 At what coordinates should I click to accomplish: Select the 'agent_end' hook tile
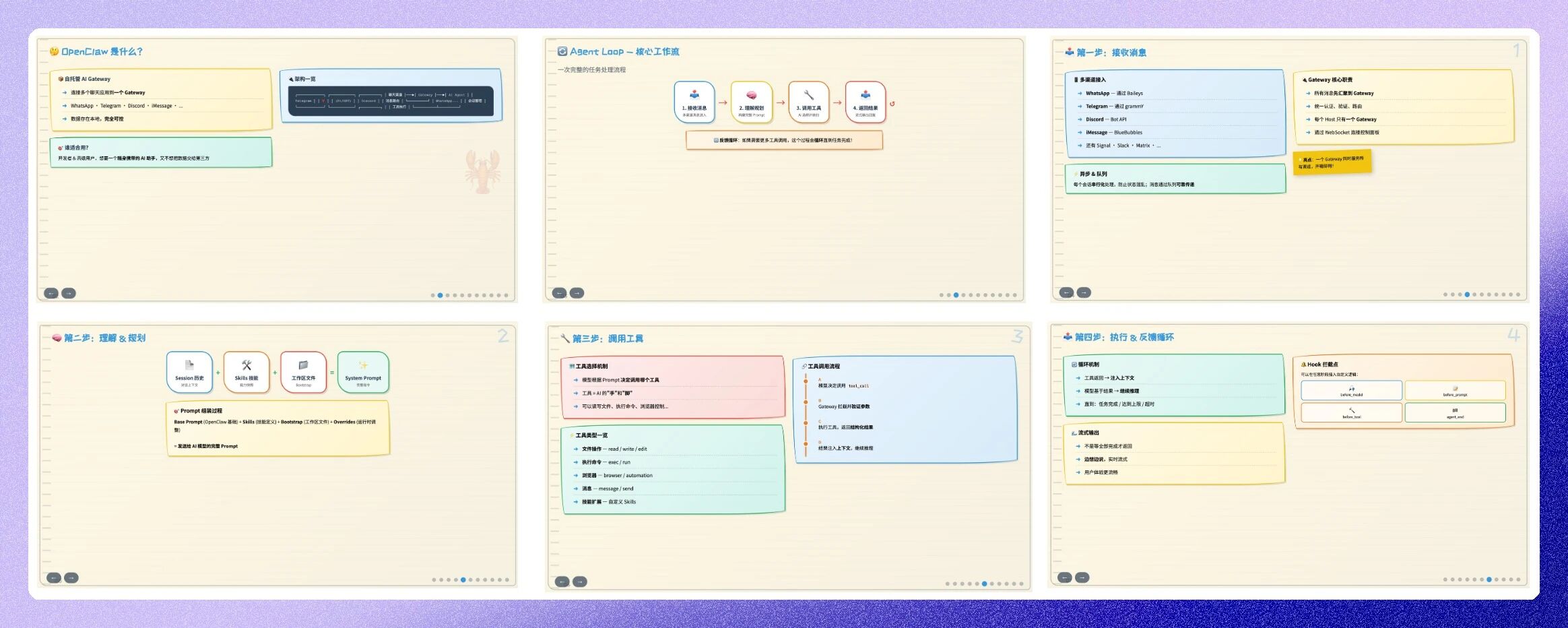tap(1455, 412)
